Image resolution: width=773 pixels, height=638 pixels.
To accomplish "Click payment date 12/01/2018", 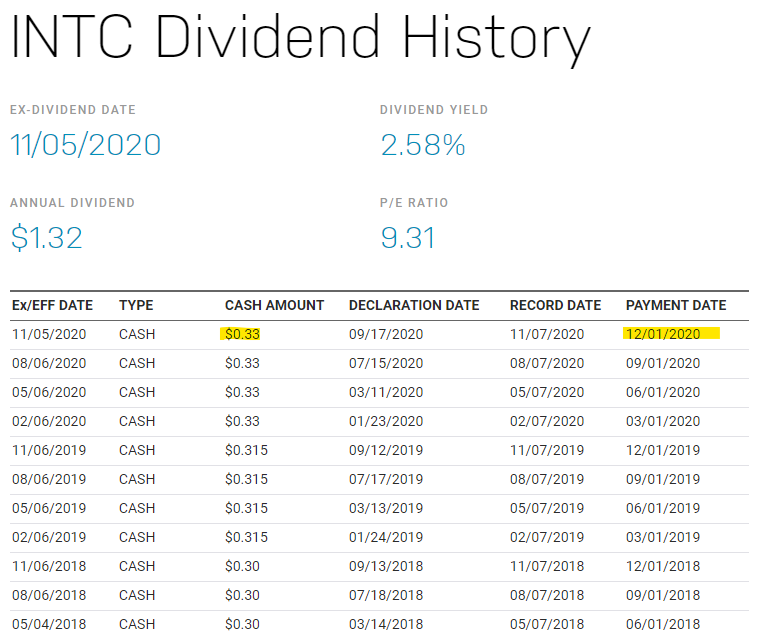I will coord(663,566).
